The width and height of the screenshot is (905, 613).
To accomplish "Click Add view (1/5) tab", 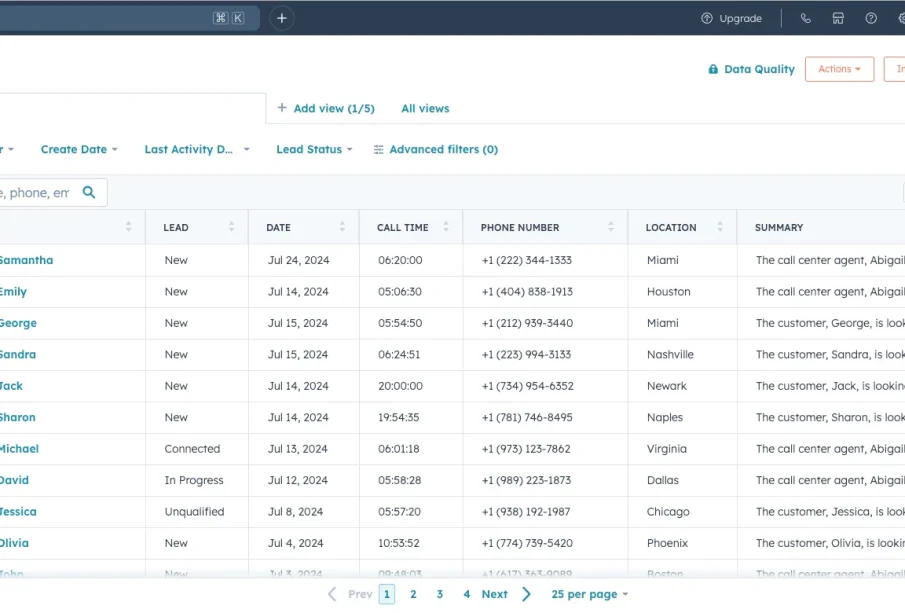I will click(x=326, y=108).
